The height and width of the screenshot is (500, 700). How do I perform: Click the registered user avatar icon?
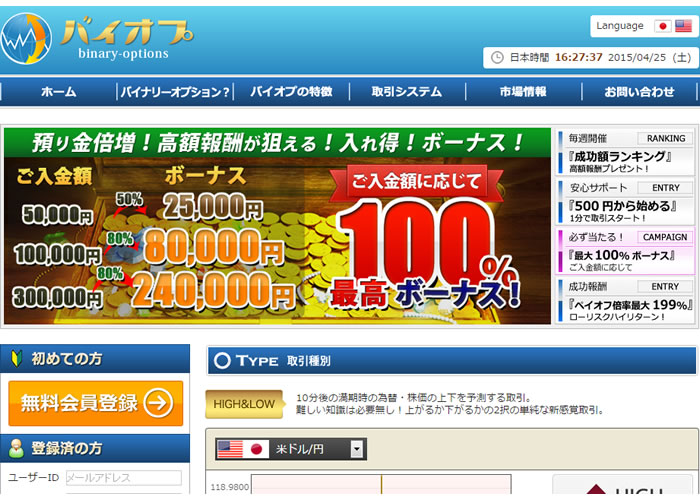coord(16,449)
